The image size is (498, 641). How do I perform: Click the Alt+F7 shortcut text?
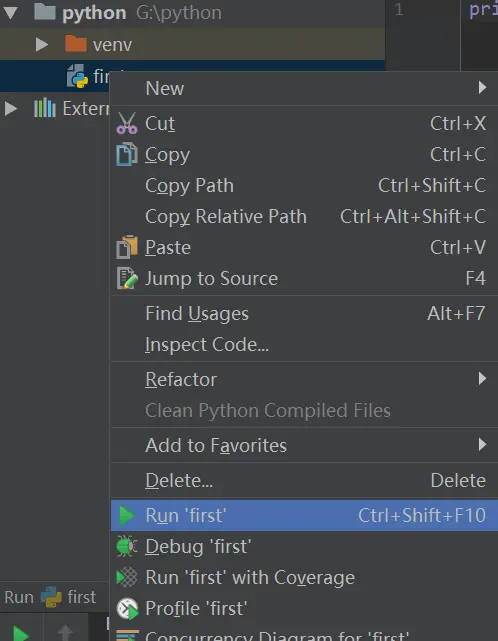pyautogui.click(x=456, y=314)
